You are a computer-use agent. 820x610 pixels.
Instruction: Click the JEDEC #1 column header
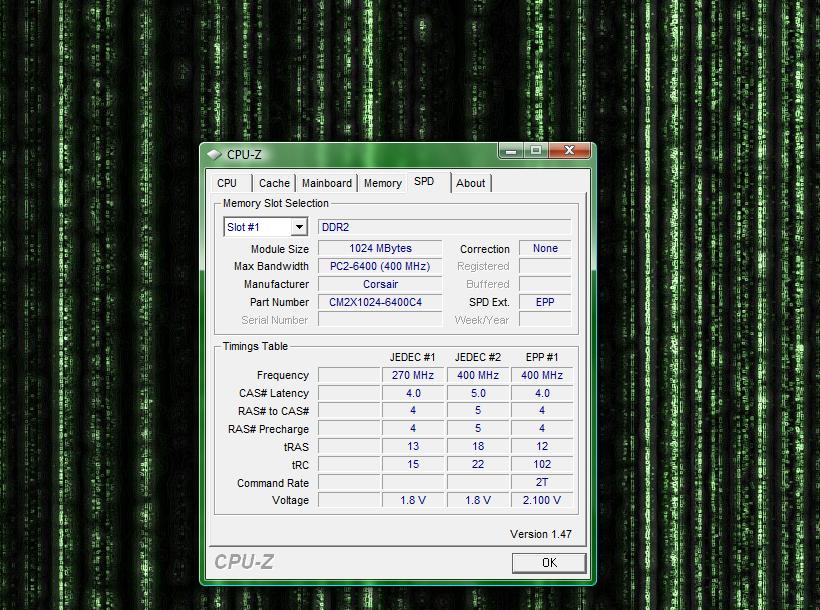pos(413,357)
